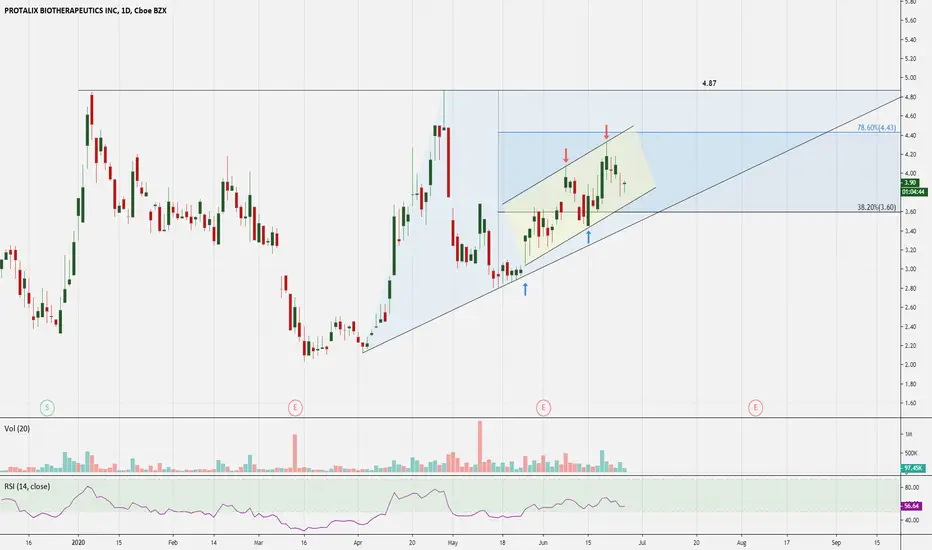Image resolution: width=932 pixels, height=550 pixels.
Task: Click the Sep date axis label
Action: tap(836, 542)
